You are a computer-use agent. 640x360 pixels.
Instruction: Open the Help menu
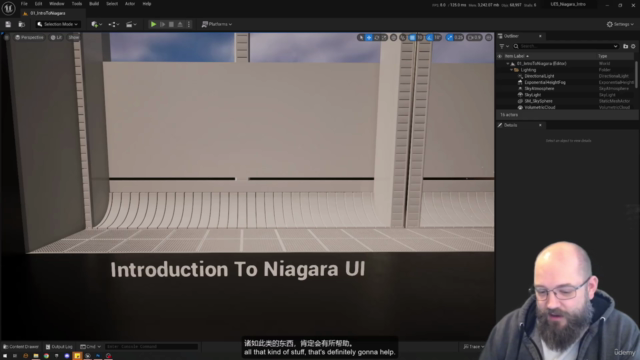coord(147,4)
